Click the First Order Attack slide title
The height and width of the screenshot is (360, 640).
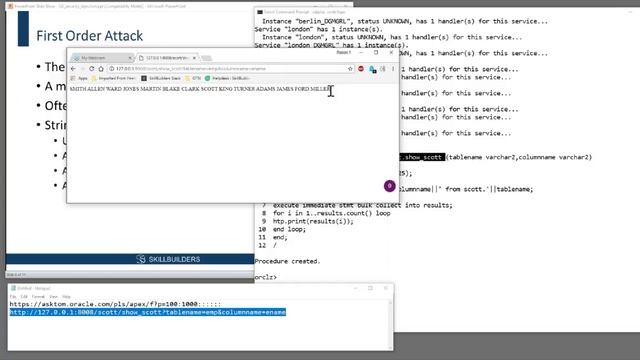(x=89, y=36)
